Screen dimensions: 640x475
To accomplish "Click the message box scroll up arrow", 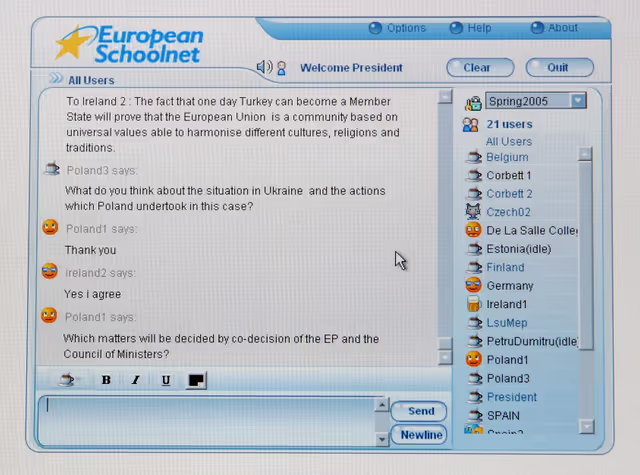I will tap(382, 405).
